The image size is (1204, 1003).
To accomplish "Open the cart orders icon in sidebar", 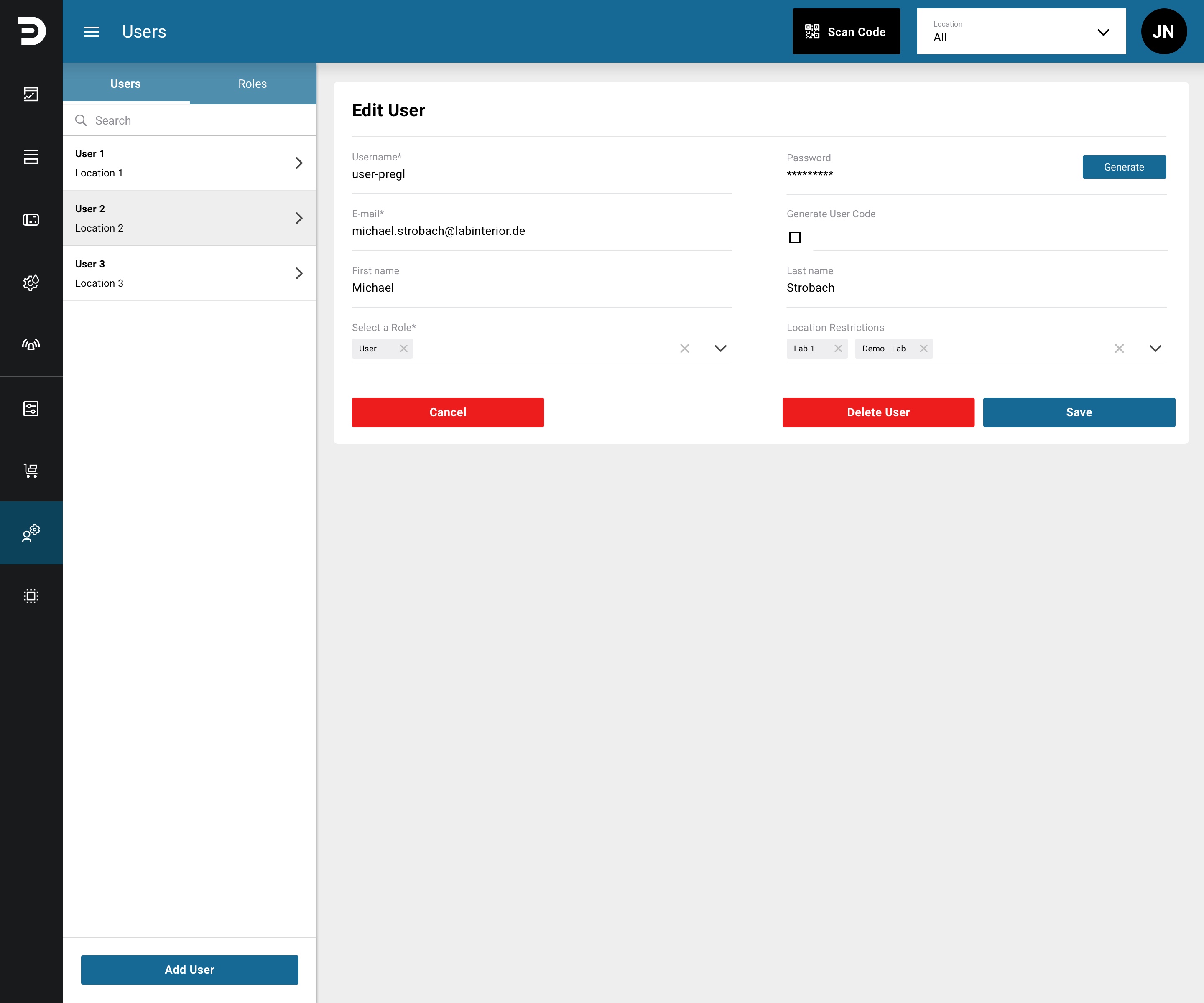I will pyautogui.click(x=31, y=471).
